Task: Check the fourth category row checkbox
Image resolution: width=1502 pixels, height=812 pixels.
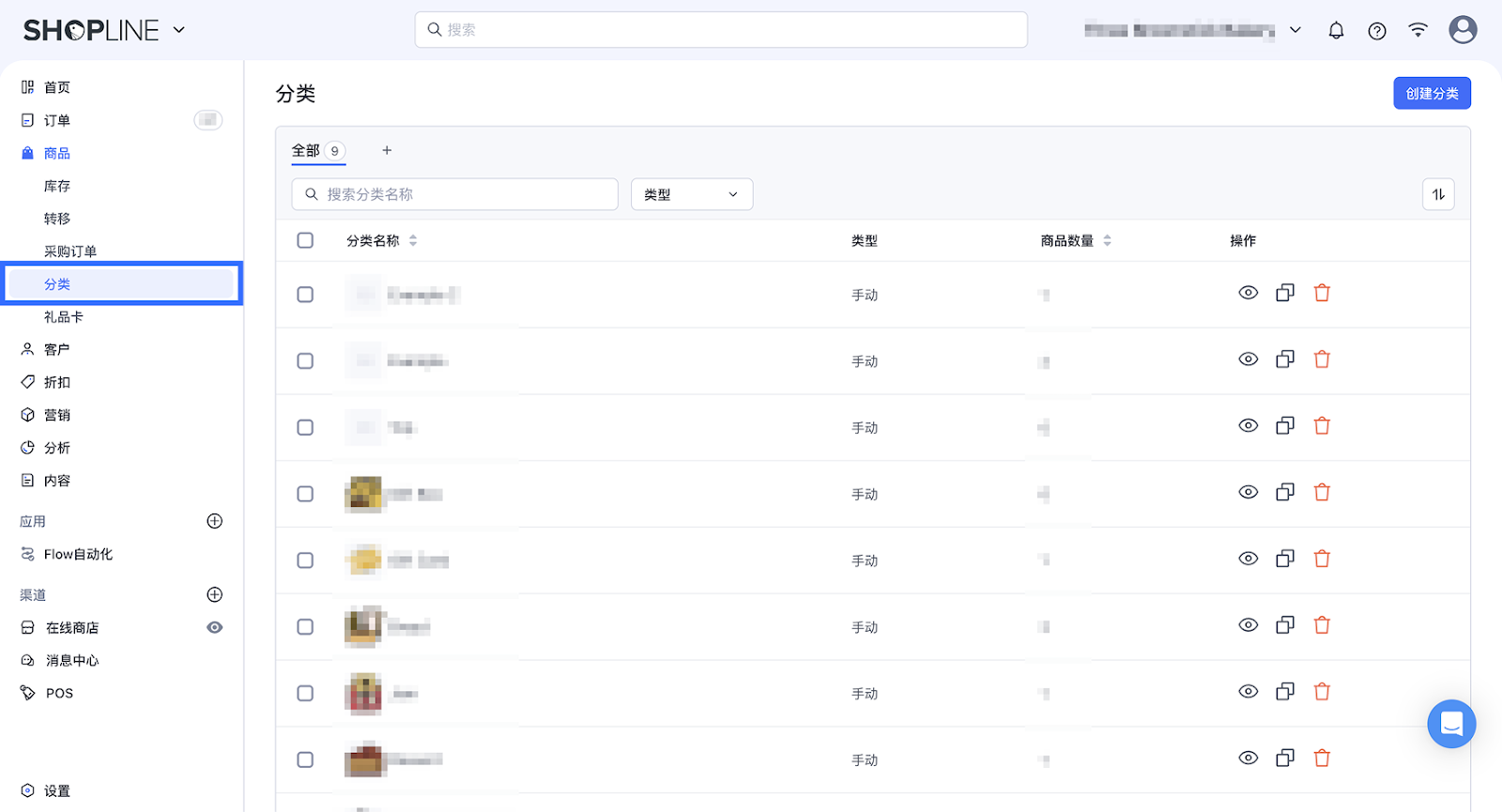Action: [x=305, y=494]
